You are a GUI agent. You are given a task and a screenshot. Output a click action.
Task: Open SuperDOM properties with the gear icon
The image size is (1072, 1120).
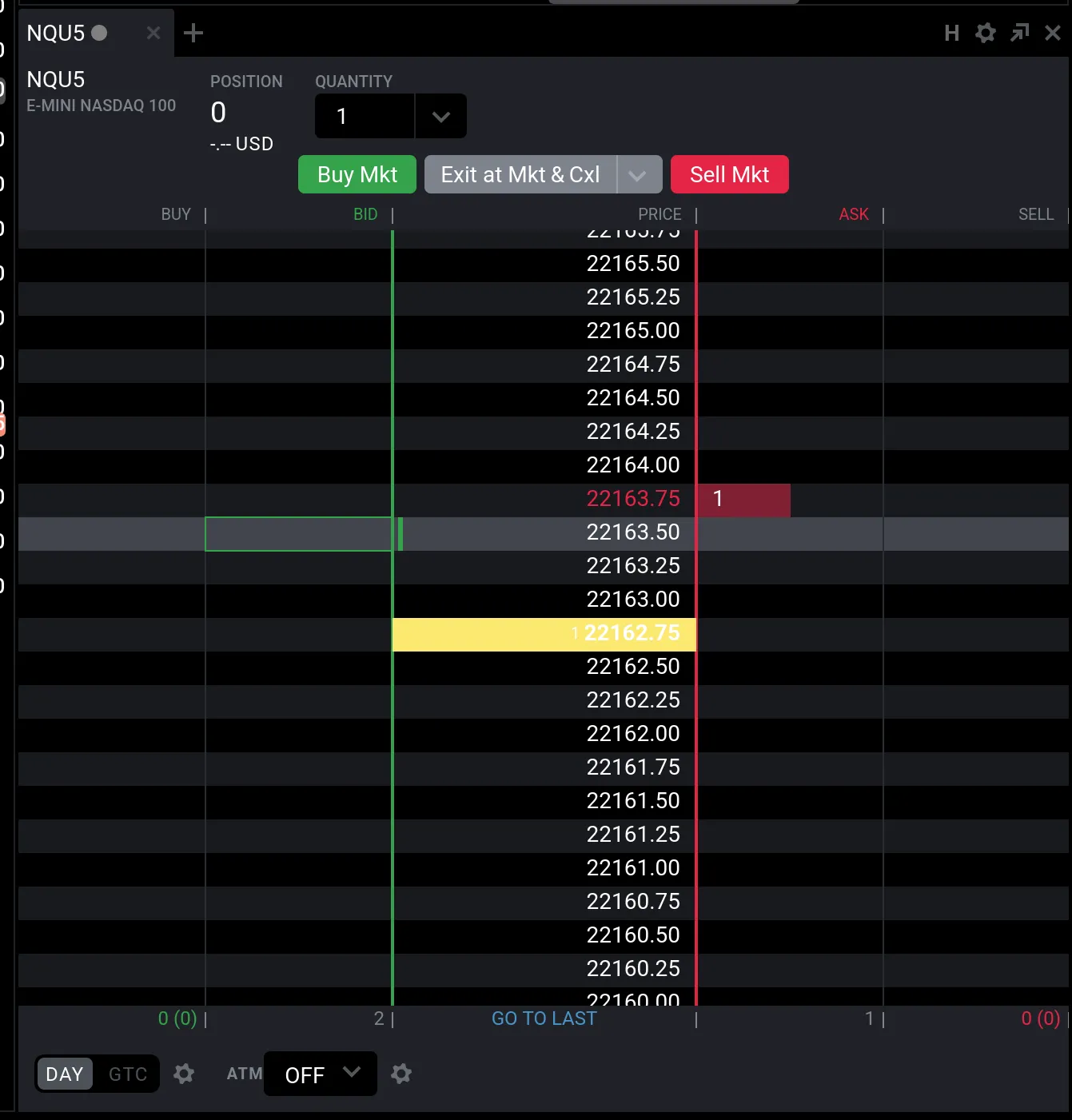(x=985, y=33)
